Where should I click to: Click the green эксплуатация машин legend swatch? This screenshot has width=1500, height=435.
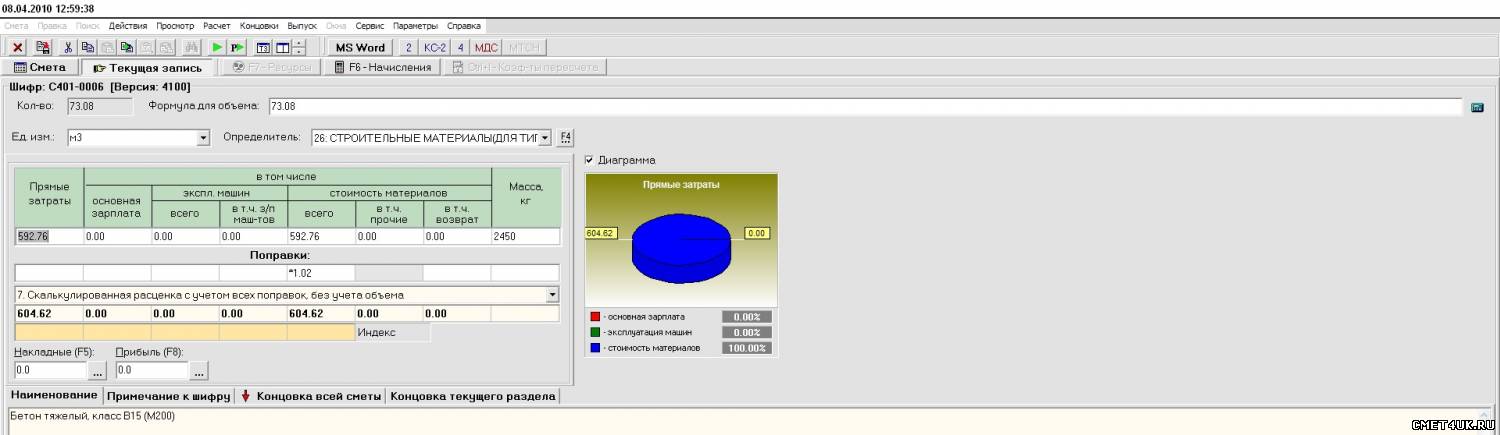[595, 332]
